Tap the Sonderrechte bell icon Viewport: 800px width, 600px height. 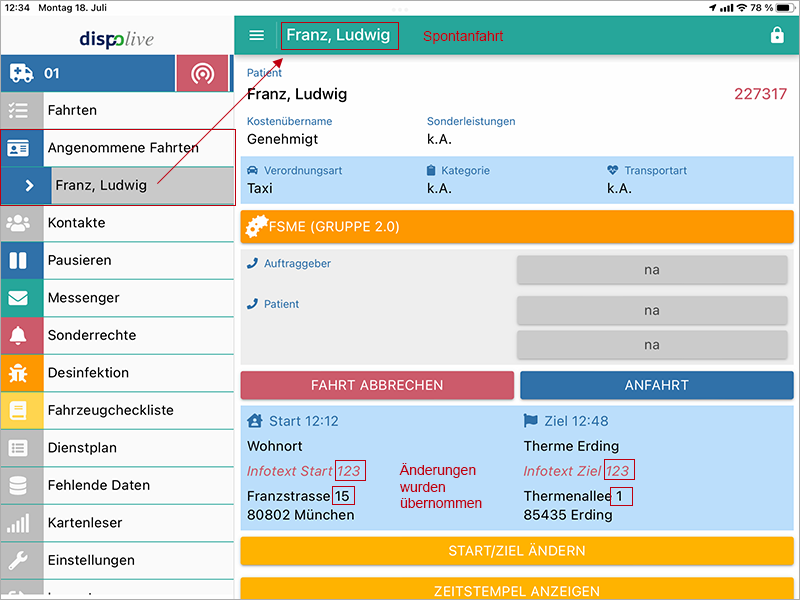(x=18, y=335)
